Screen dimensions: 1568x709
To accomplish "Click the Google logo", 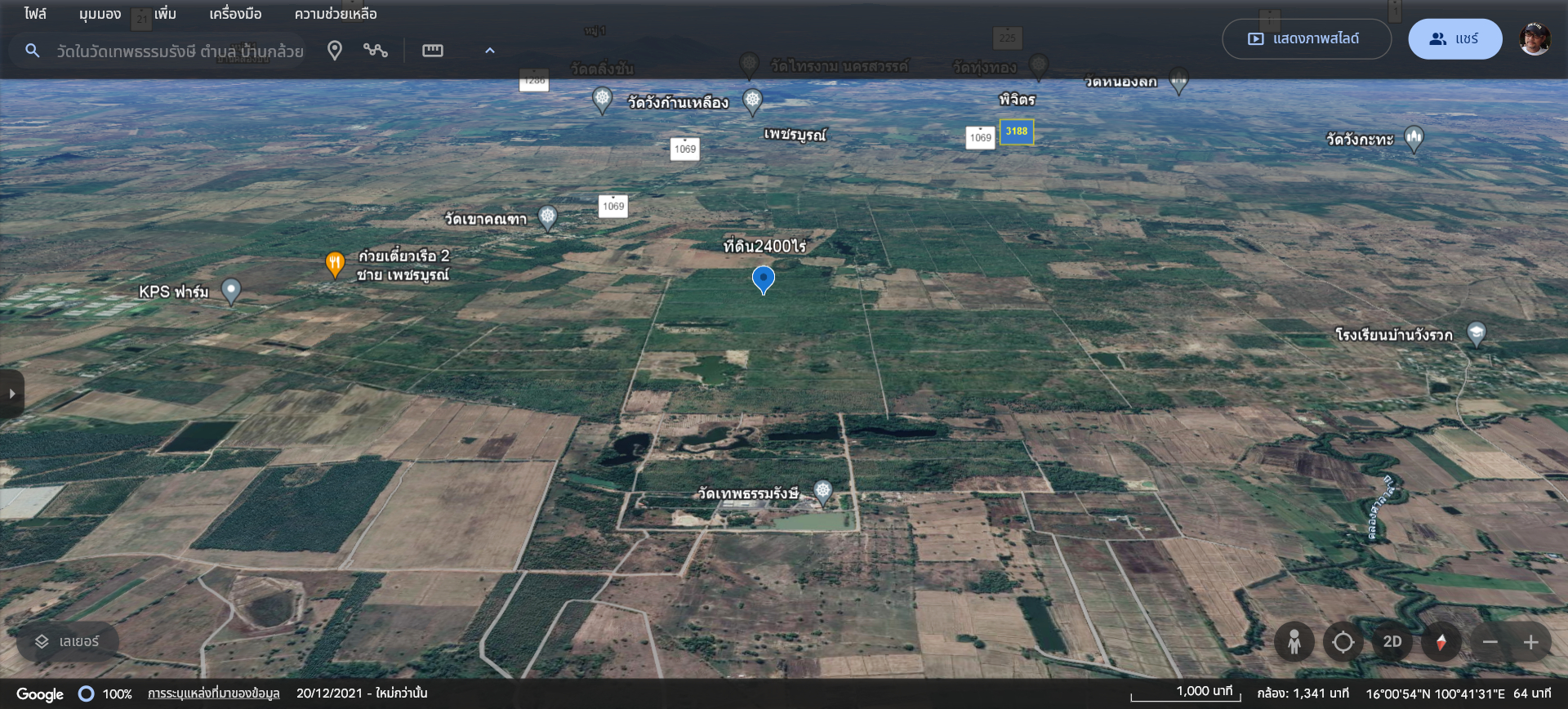I will click(x=40, y=694).
